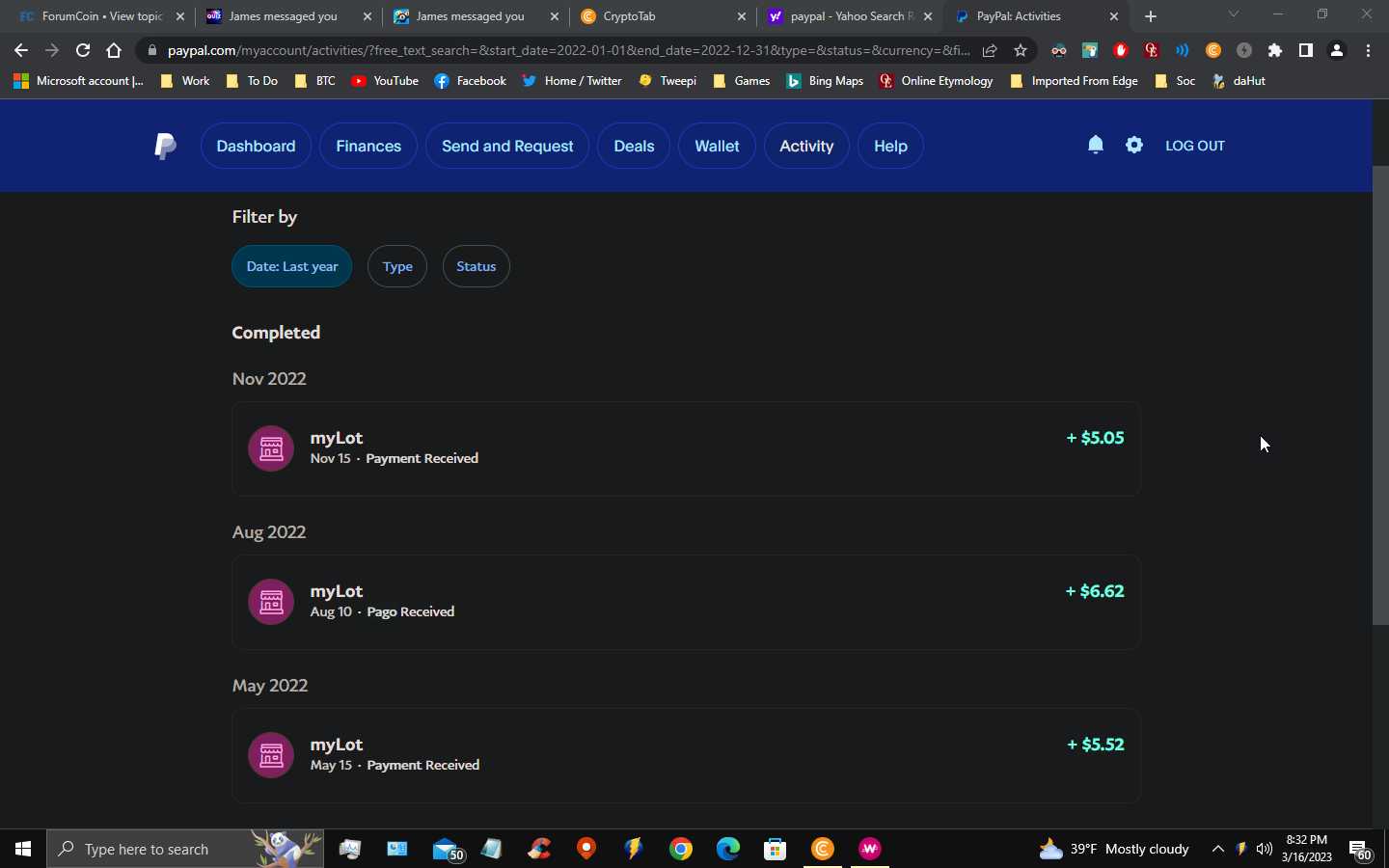Screen dimensions: 1389x868
Task: Open the Type filter dropdown
Action: coord(397,266)
